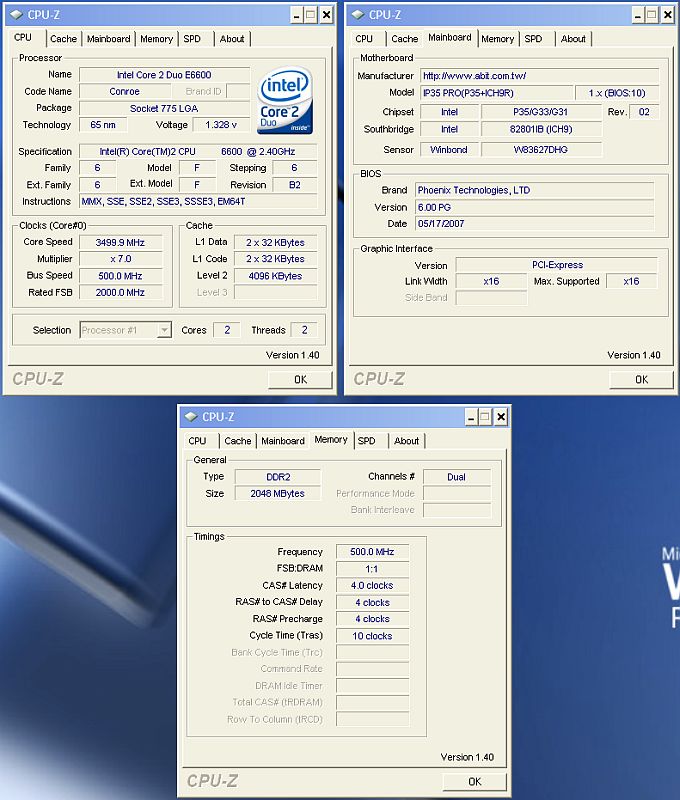Image resolution: width=680 pixels, height=800 pixels.
Task: Click the P35/G33/G31 chipset value
Action: tap(541, 112)
